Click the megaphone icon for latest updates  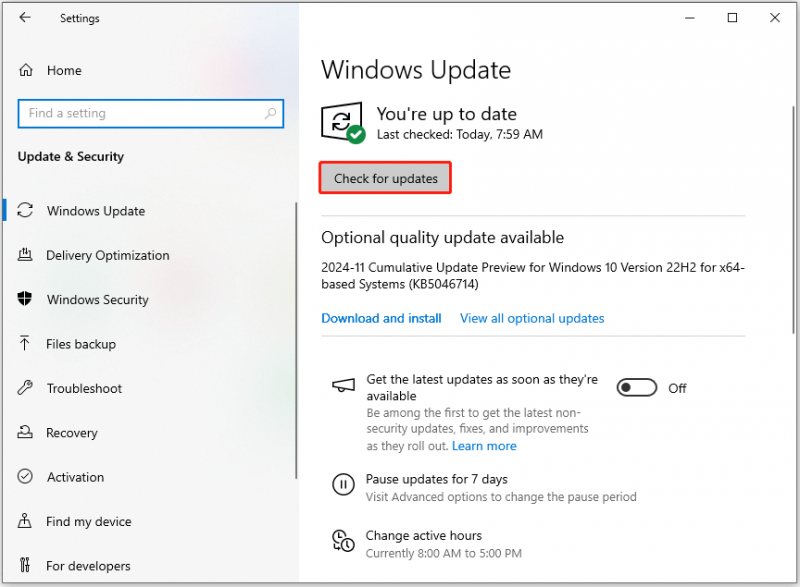343,386
